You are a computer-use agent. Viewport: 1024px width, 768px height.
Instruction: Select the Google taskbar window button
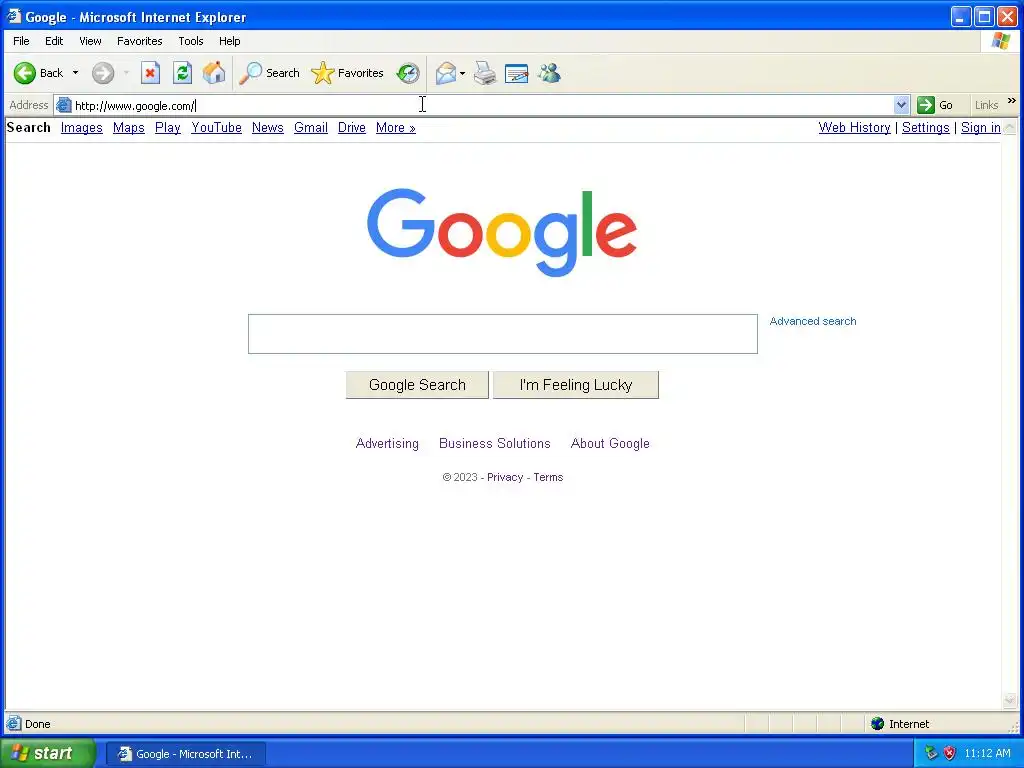(185, 754)
